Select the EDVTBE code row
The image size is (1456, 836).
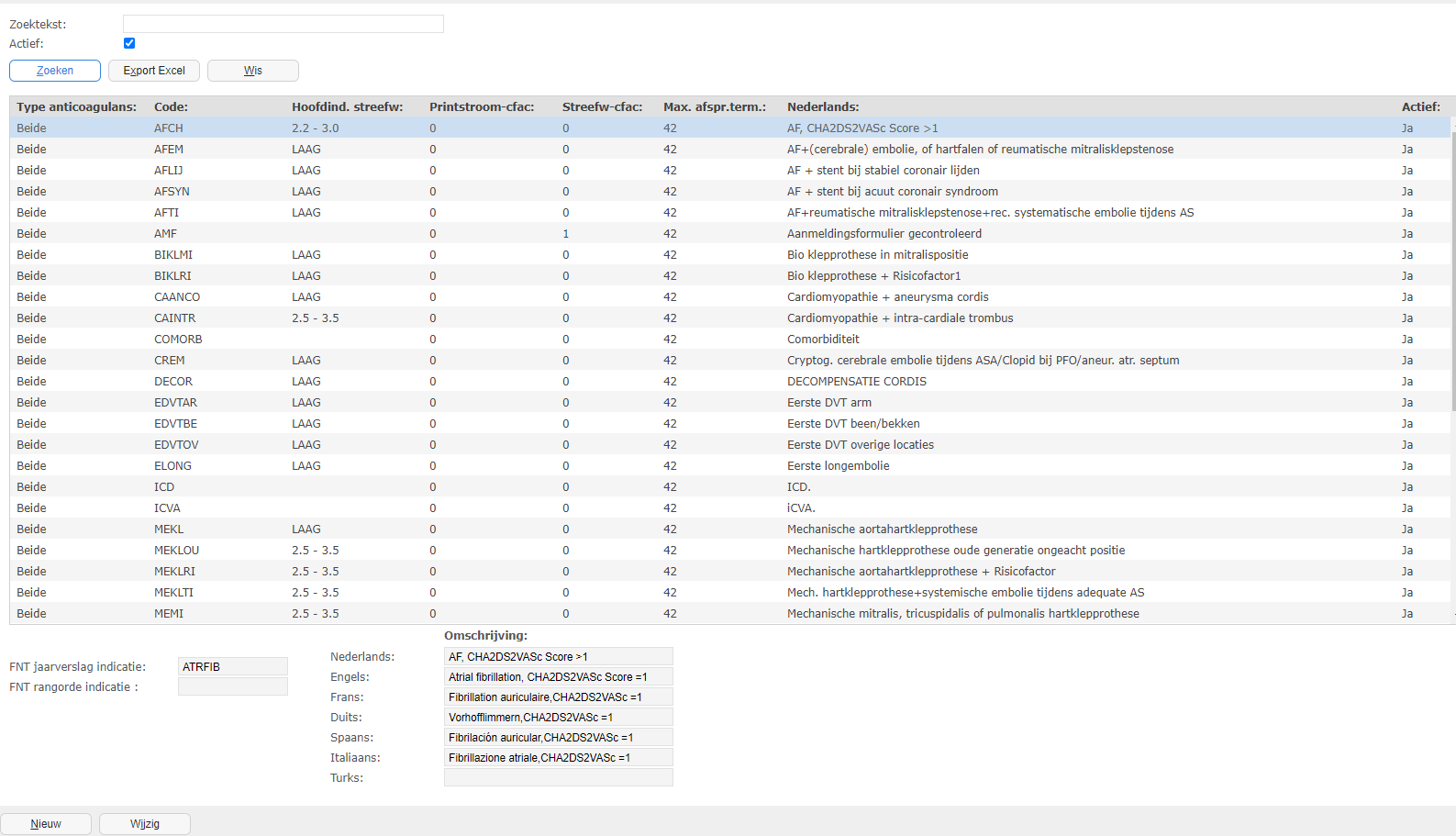click(x=730, y=424)
